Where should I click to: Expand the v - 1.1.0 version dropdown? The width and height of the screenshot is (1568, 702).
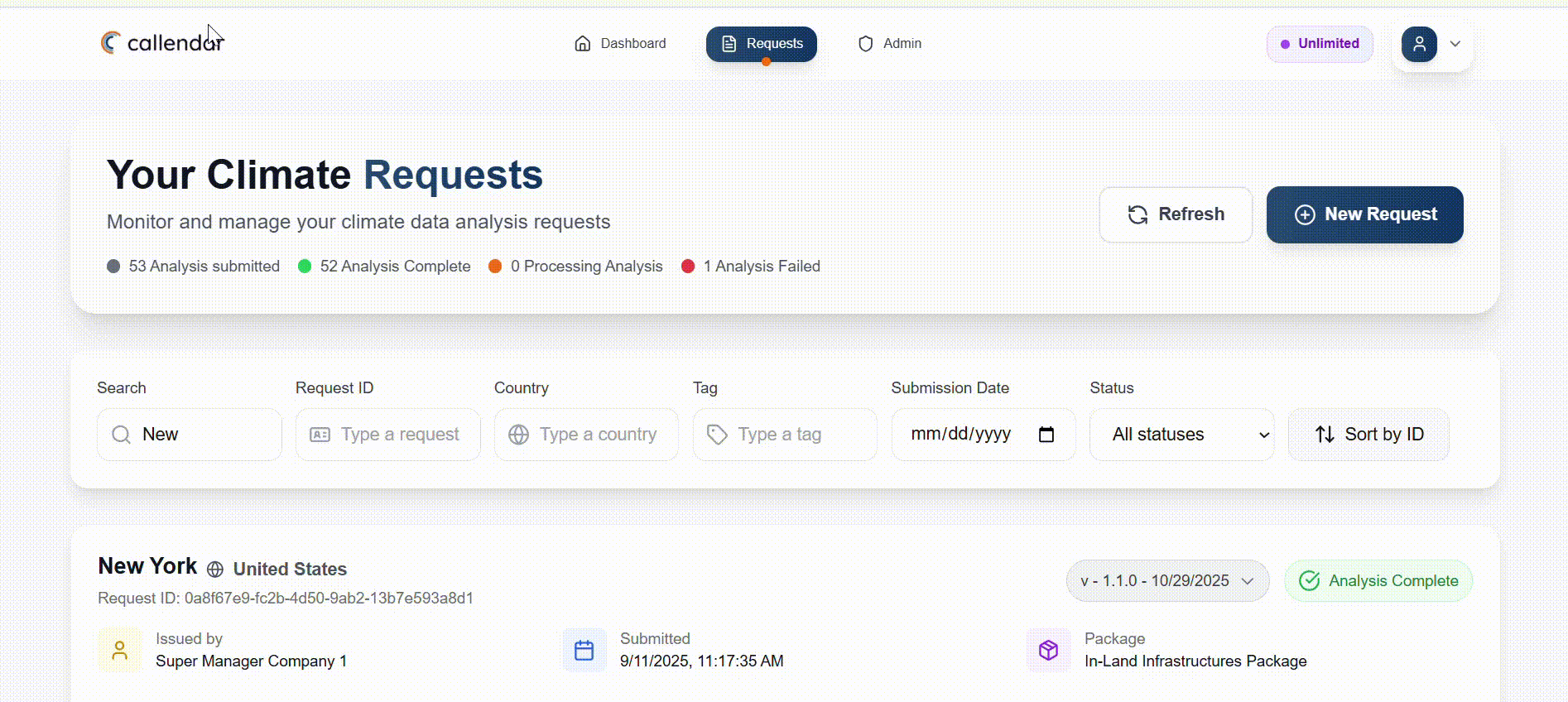click(1167, 581)
